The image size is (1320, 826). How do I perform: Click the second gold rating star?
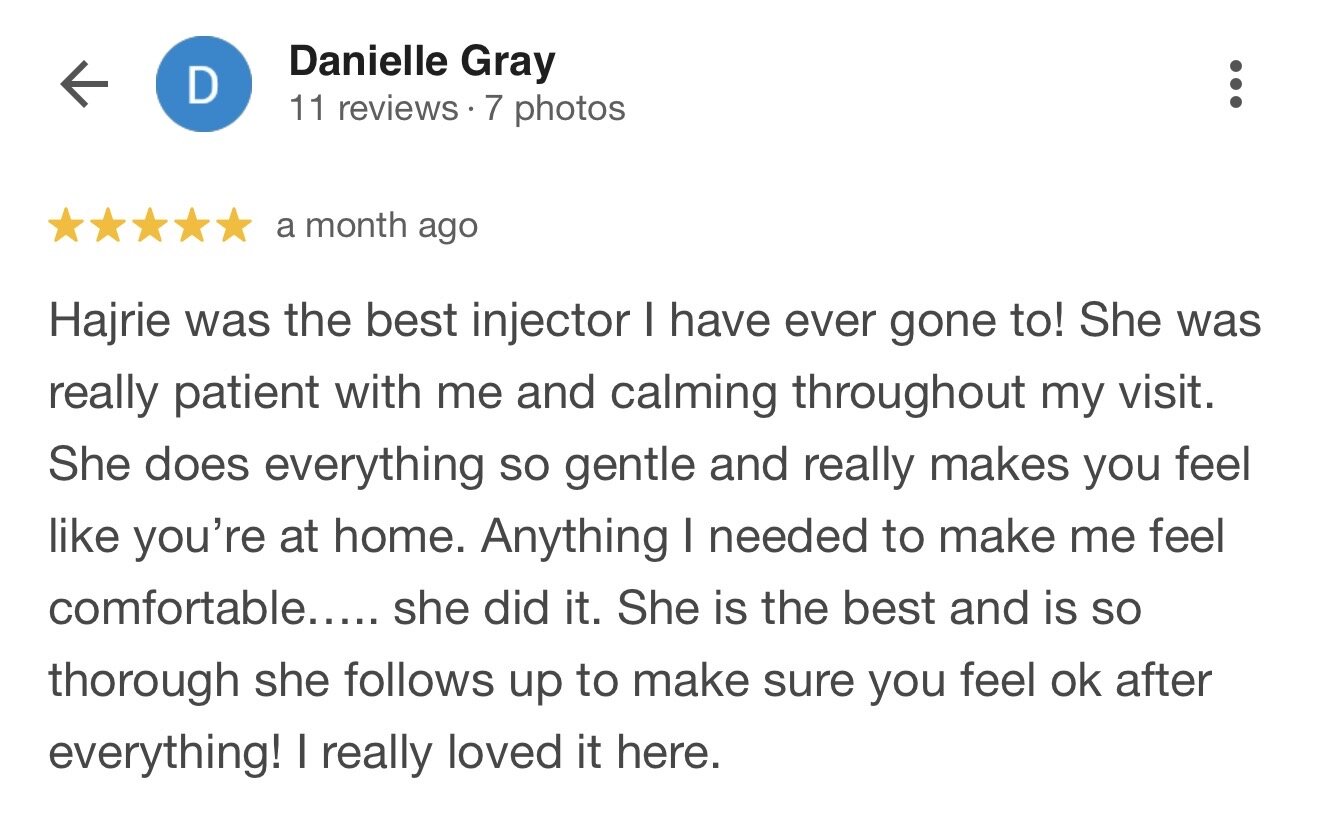(x=107, y=227)
